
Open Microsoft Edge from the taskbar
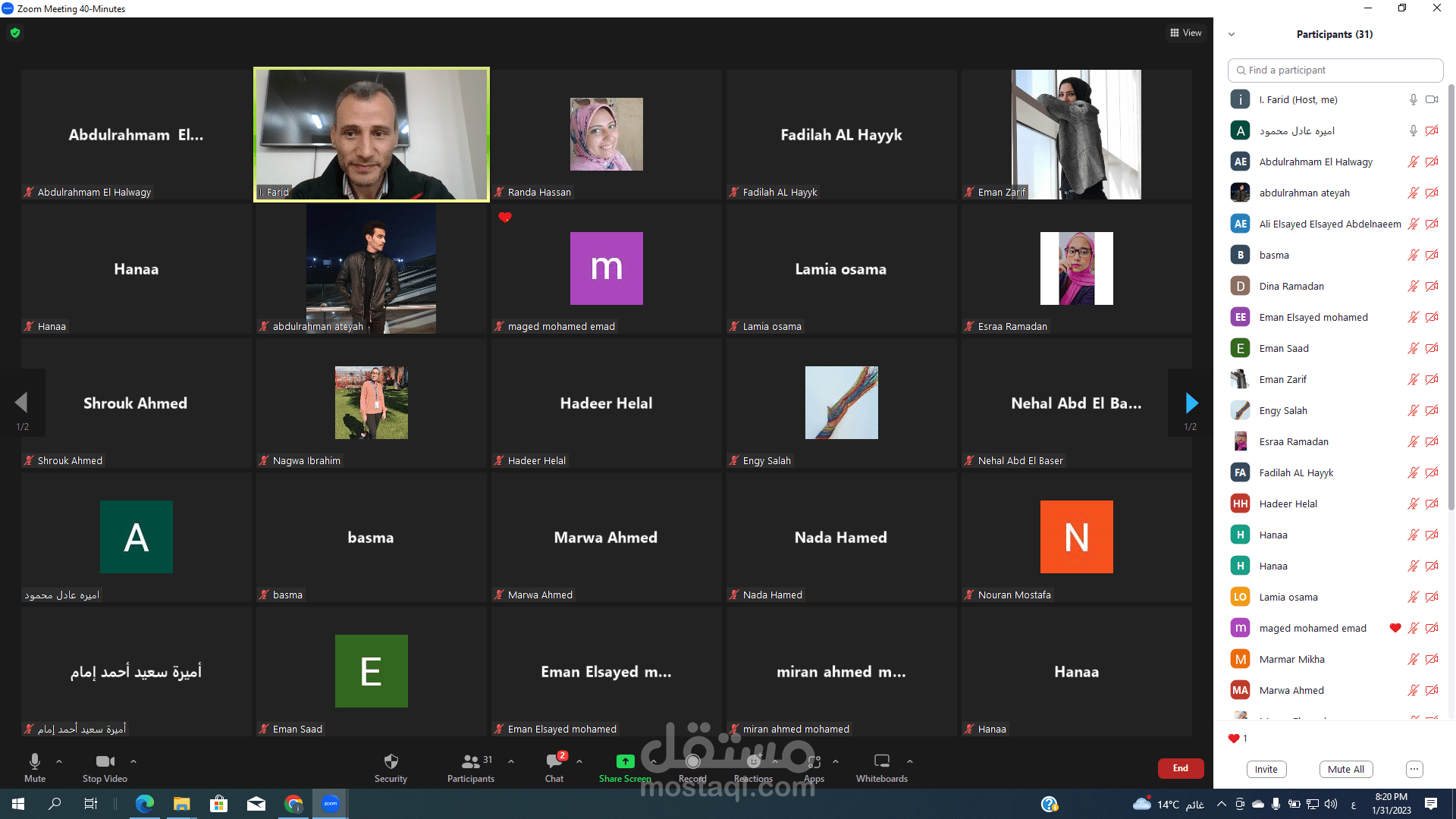(144, 804)
